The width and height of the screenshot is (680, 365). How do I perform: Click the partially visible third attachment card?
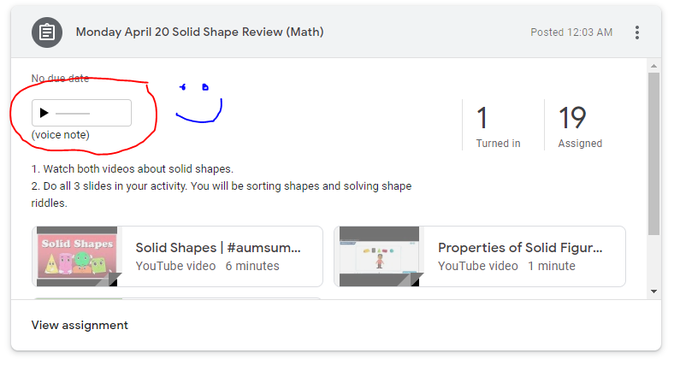click(x=177, y=298)
